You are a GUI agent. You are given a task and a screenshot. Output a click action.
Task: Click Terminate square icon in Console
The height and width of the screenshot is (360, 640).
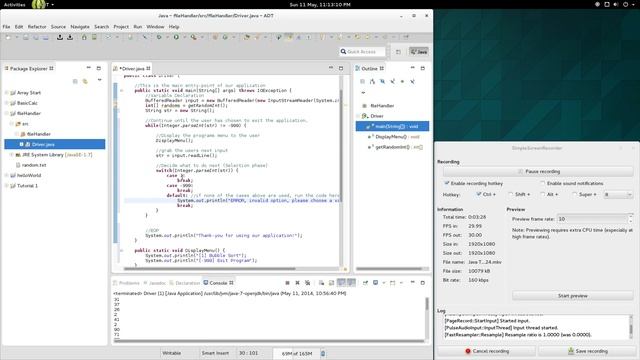click(x=287, y=282)
